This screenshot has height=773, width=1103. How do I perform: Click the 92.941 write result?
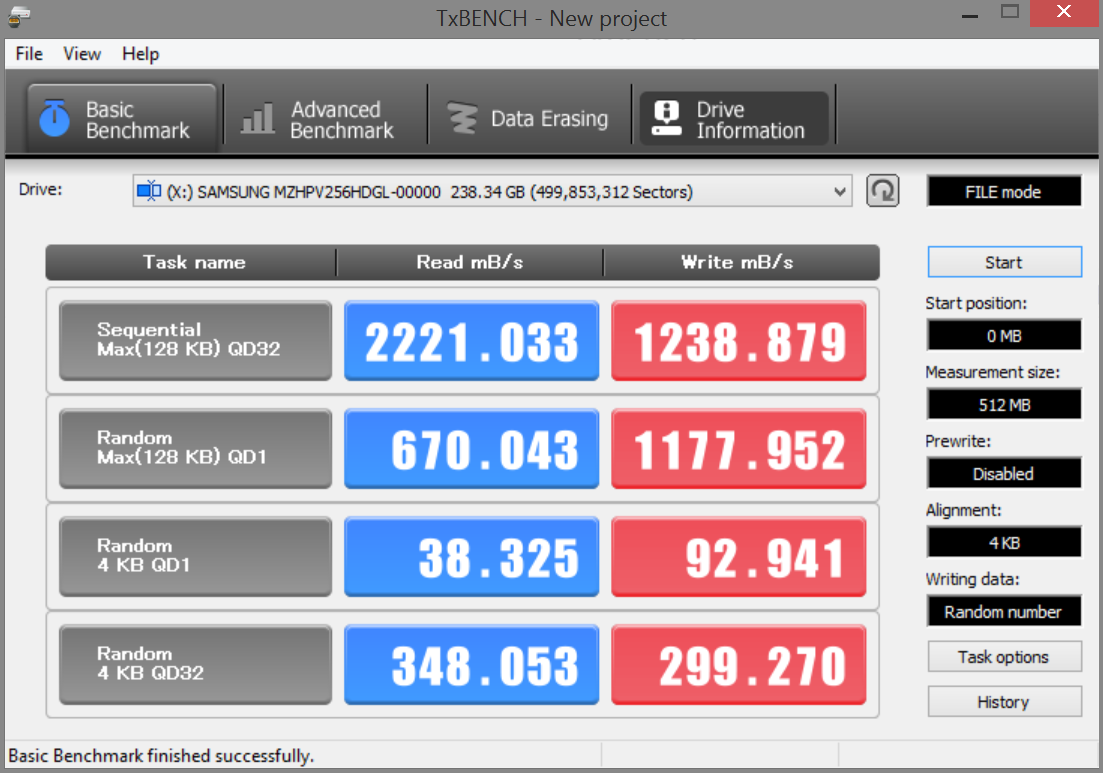point(739,556)
